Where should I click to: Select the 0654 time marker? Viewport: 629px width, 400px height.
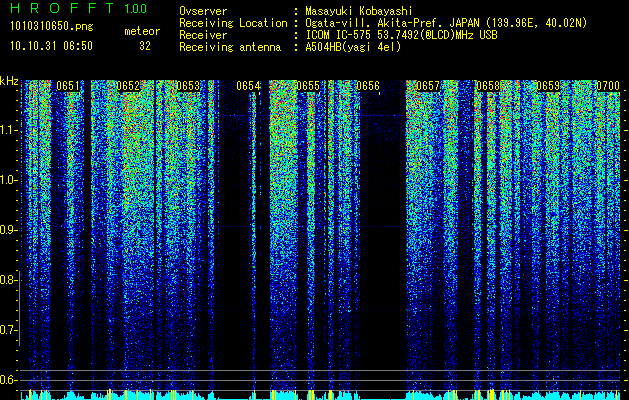point(248,86)
